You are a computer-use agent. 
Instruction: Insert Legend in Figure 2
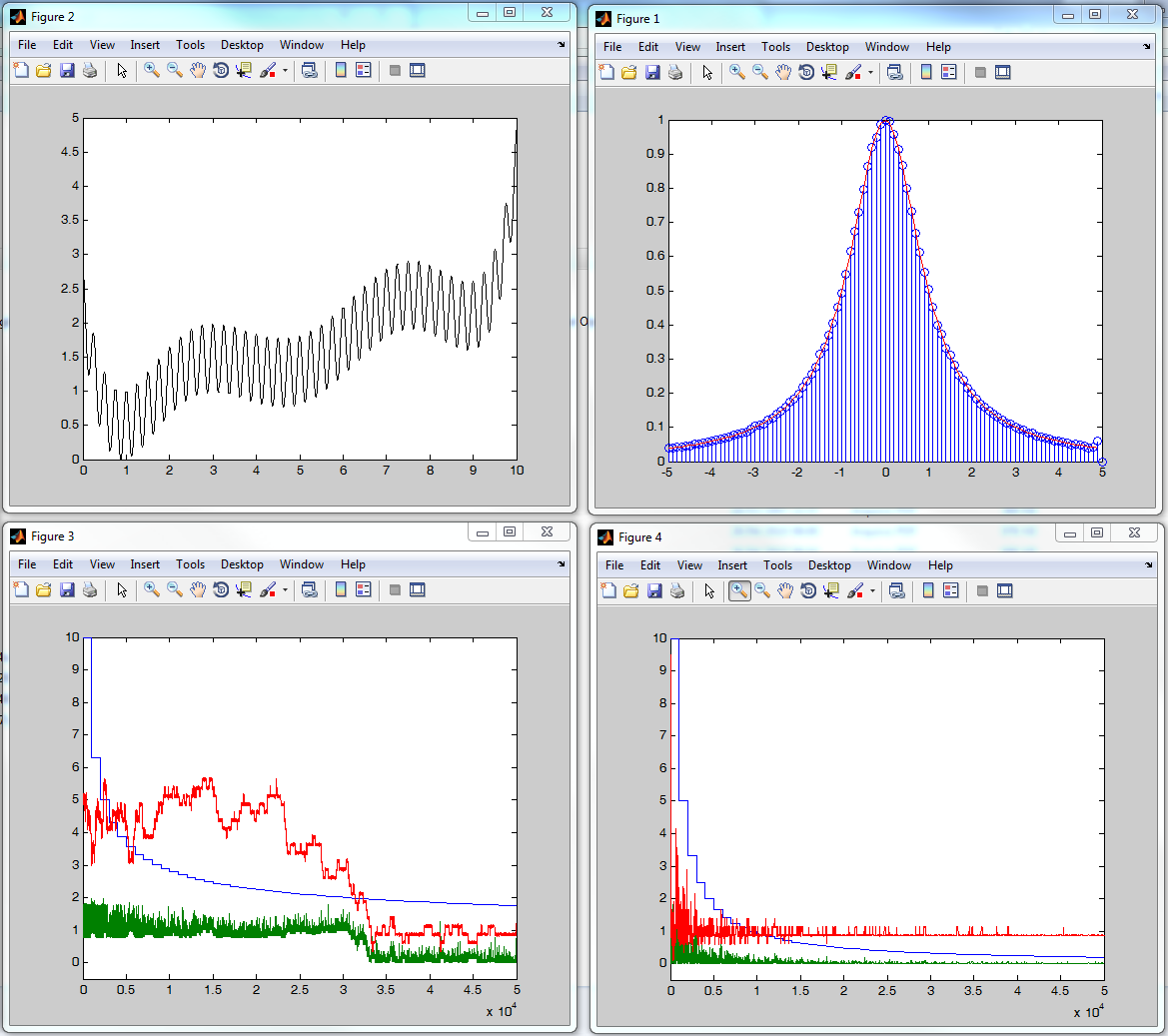click(x=364, y=70)
